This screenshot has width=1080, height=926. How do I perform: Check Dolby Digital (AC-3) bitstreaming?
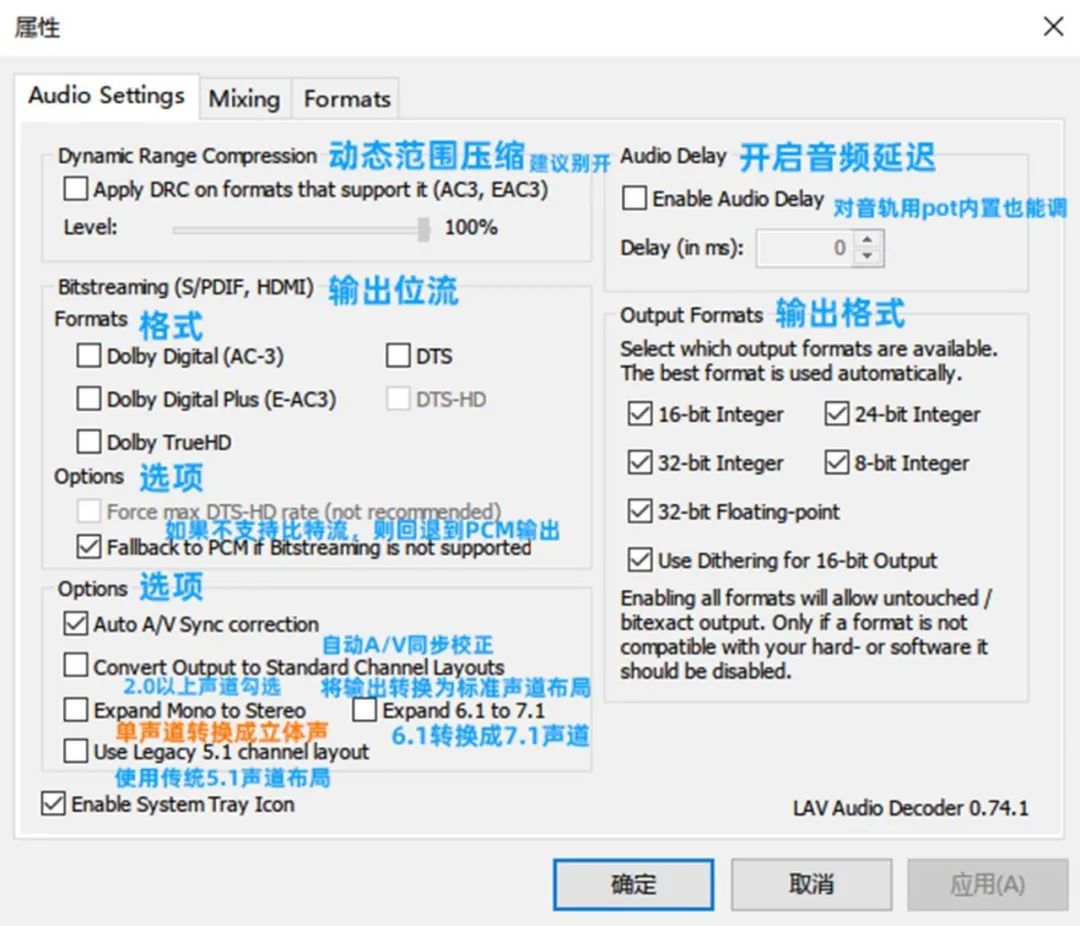tap(89, 356)
